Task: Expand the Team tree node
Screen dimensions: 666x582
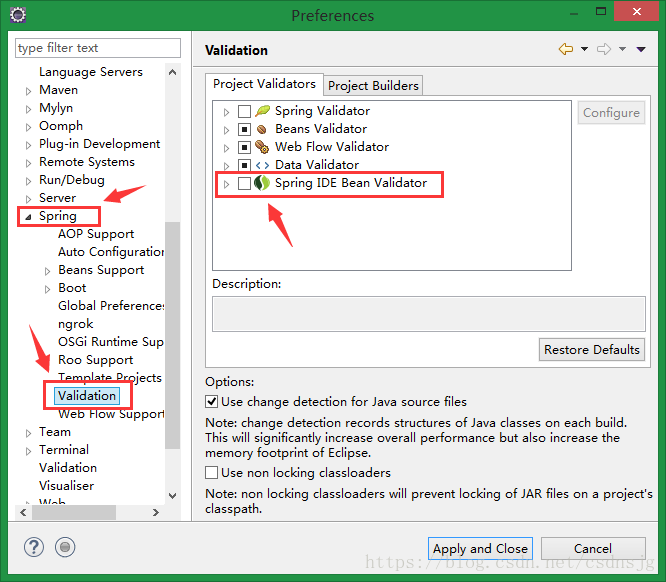Action: coord(28,433)
